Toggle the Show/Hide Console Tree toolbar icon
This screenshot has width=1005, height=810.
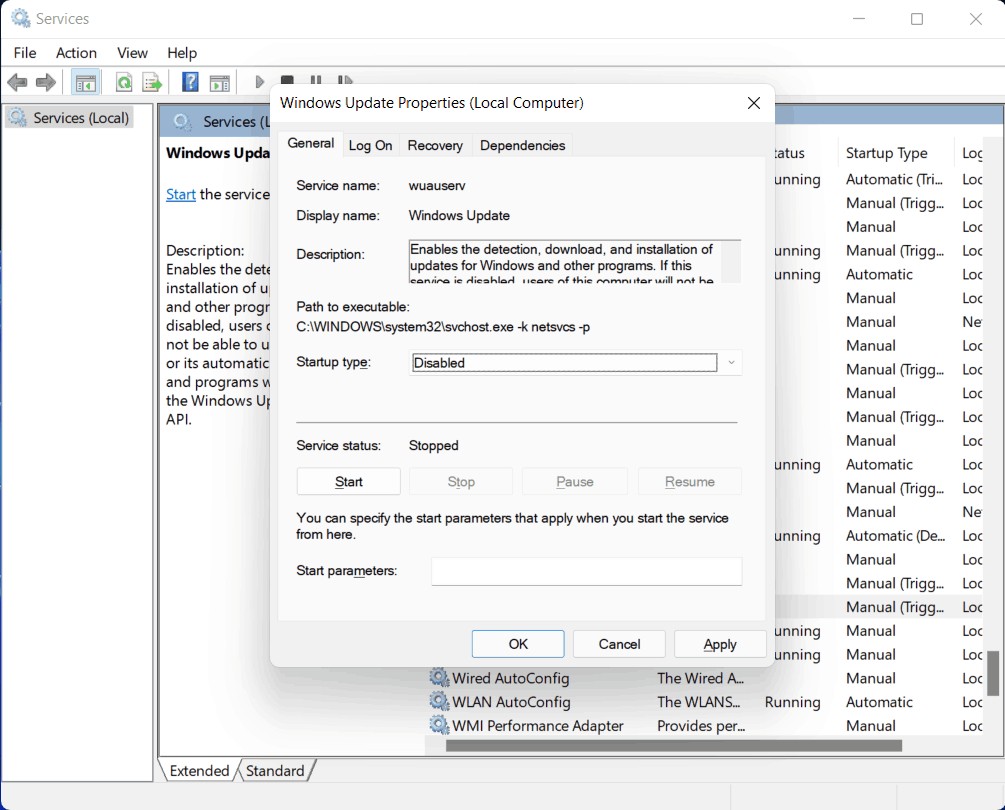[x=85, y=83]
